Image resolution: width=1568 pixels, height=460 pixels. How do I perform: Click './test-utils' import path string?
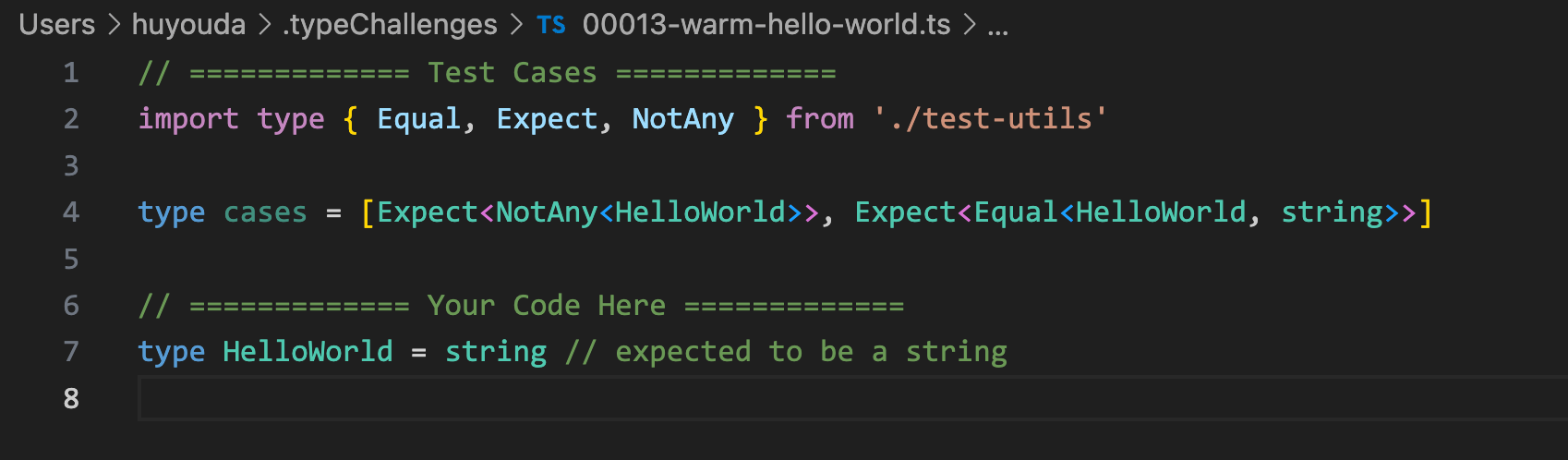[x=990, y=118]
